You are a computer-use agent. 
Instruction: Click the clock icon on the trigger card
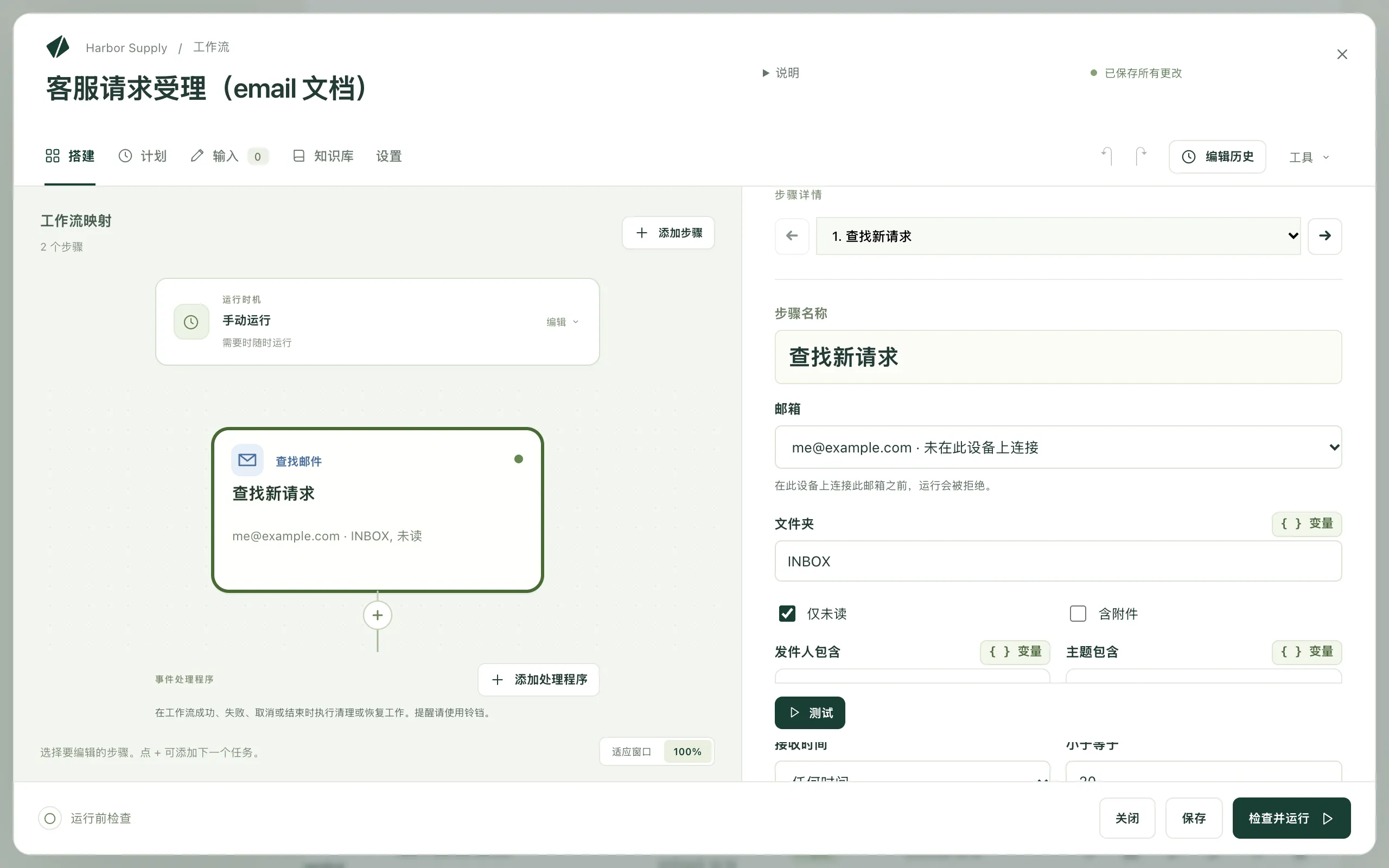[191, 322]
